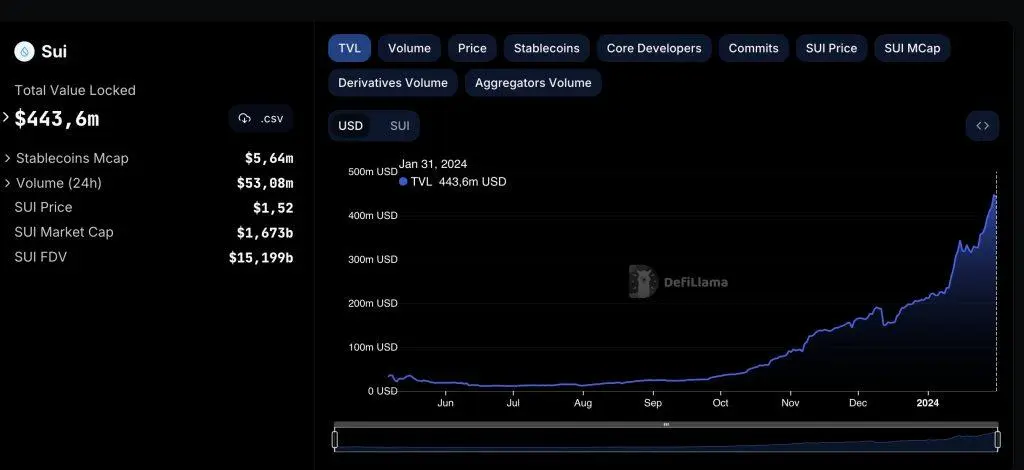The width and height of the screenshot is (1024, 470).
Task: Open the embed code icon button
Action: tap(982, 126)
